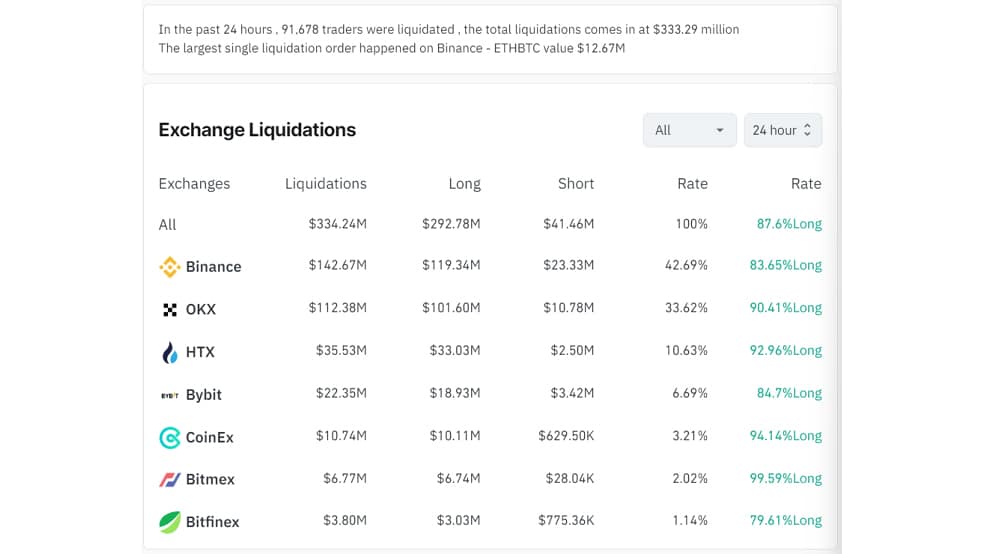Screen dimensions: 984x554
Task: Open the Binance exchange name link
Action: [213, 267]
